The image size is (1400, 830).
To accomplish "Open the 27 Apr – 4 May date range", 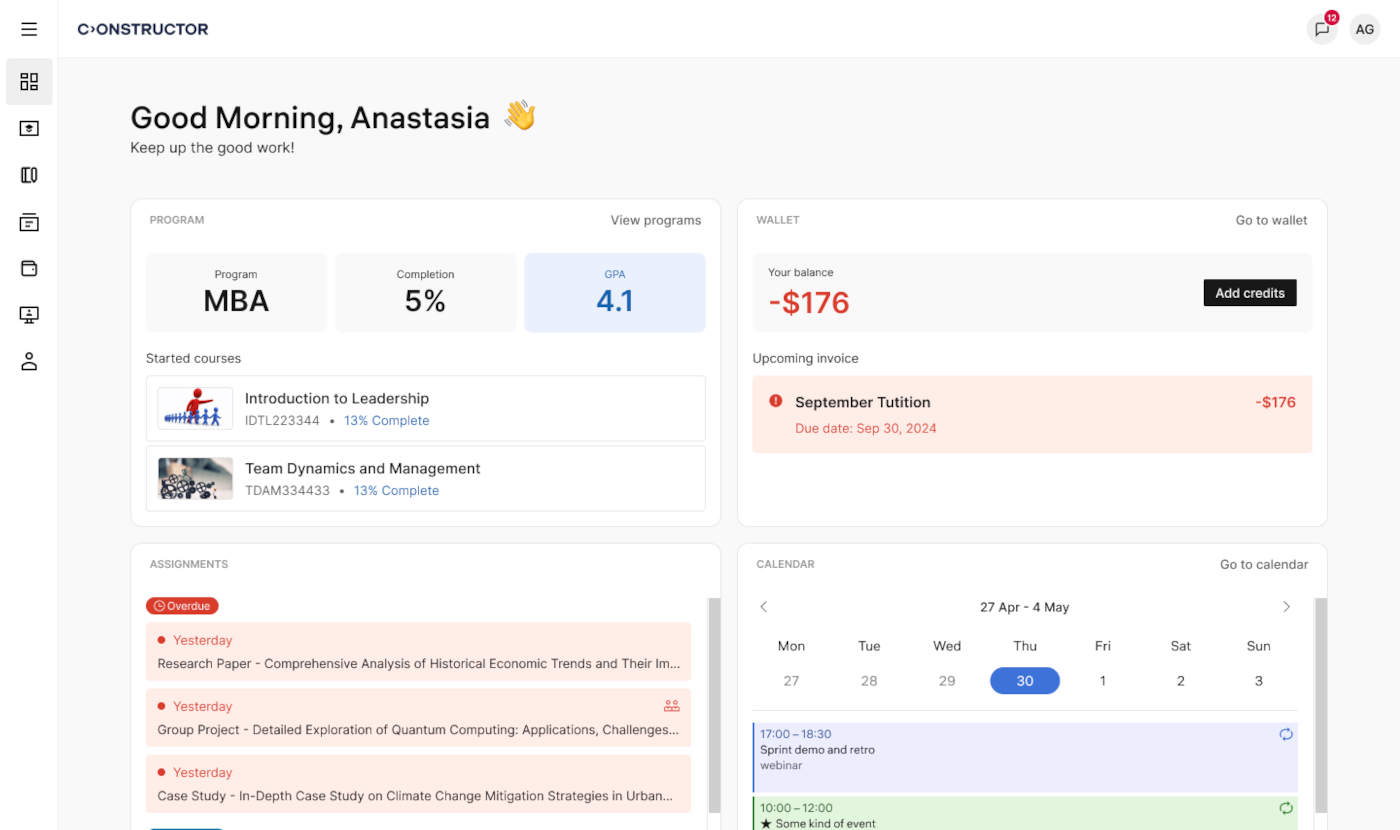I will (1024, 607).
